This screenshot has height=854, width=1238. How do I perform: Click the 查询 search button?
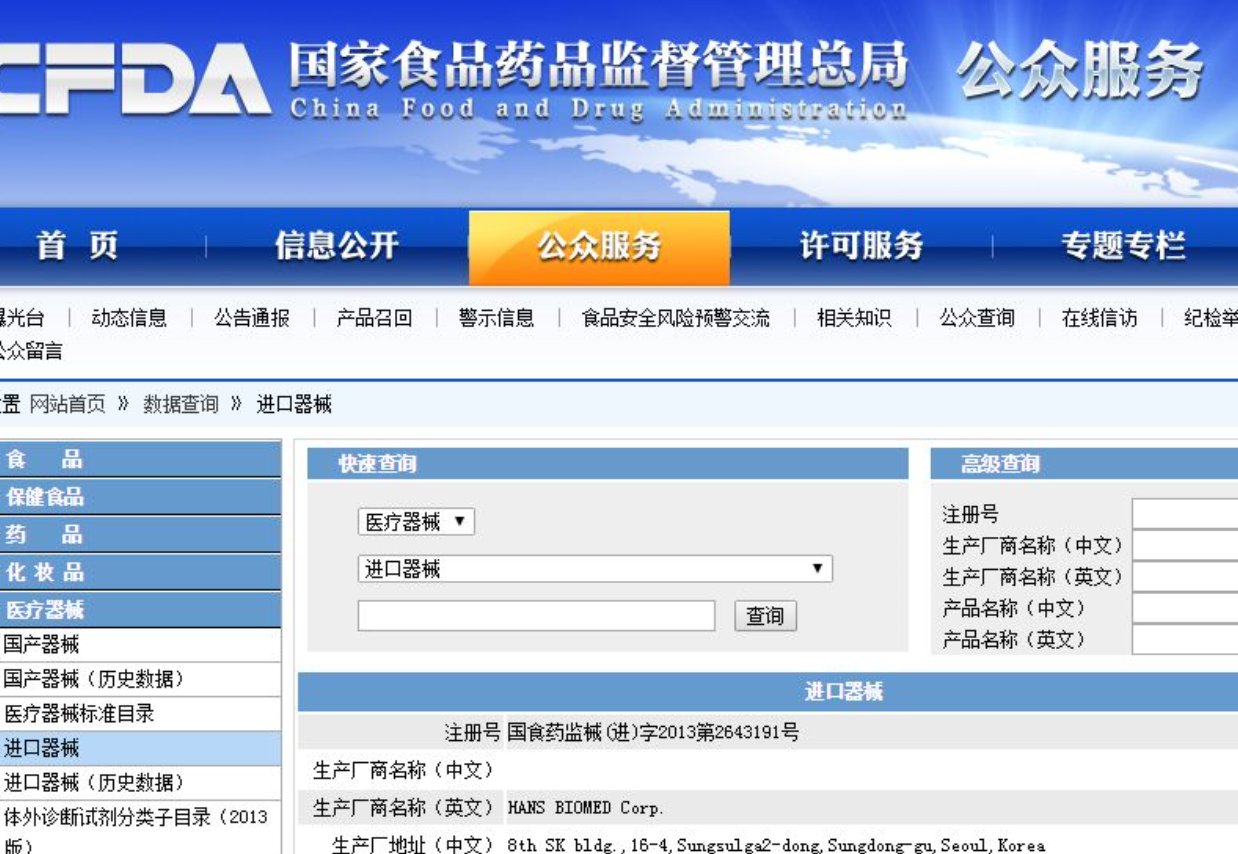point(765,616)
